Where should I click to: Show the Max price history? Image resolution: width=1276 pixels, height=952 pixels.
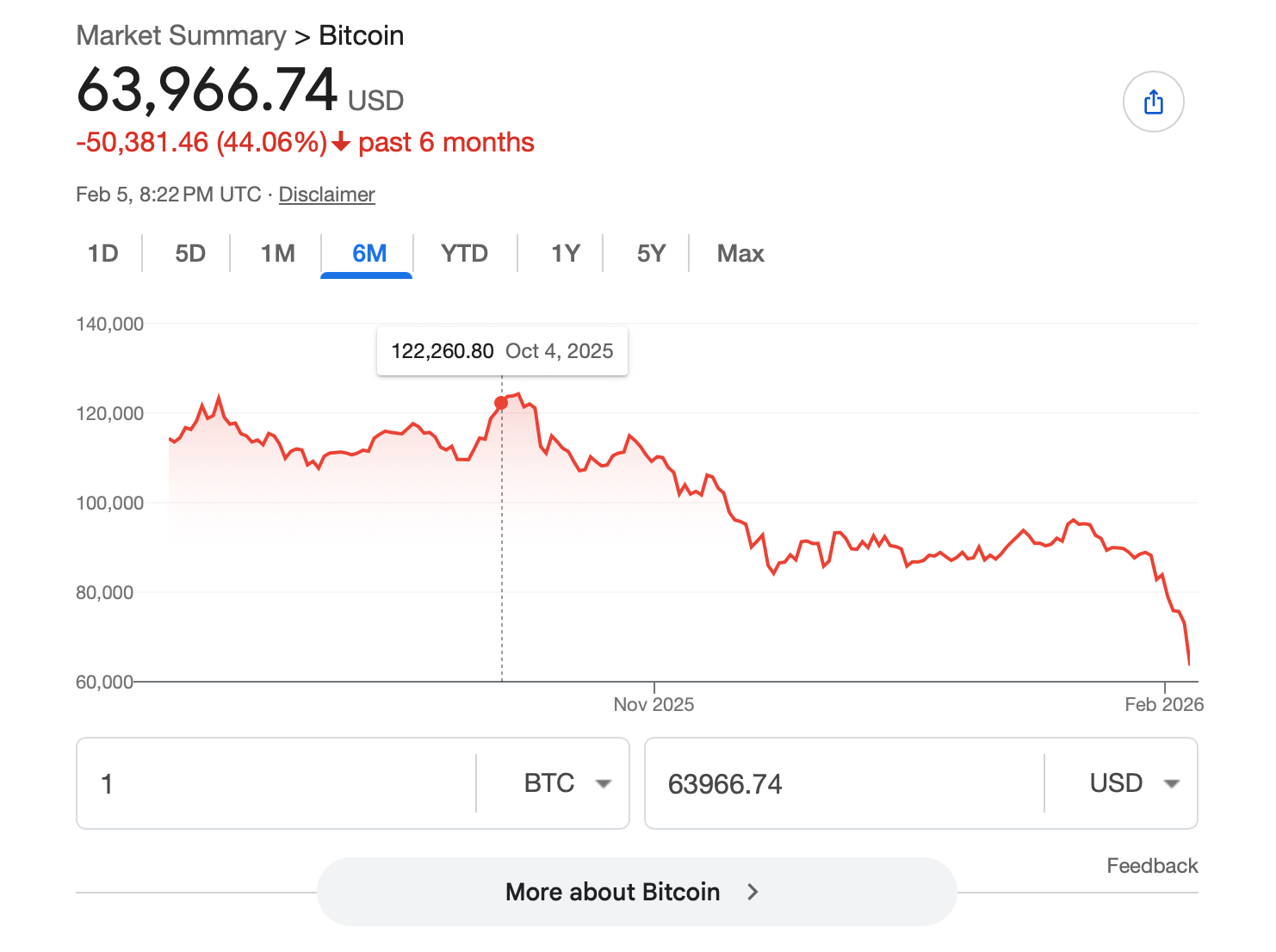[x=740, y=253]
